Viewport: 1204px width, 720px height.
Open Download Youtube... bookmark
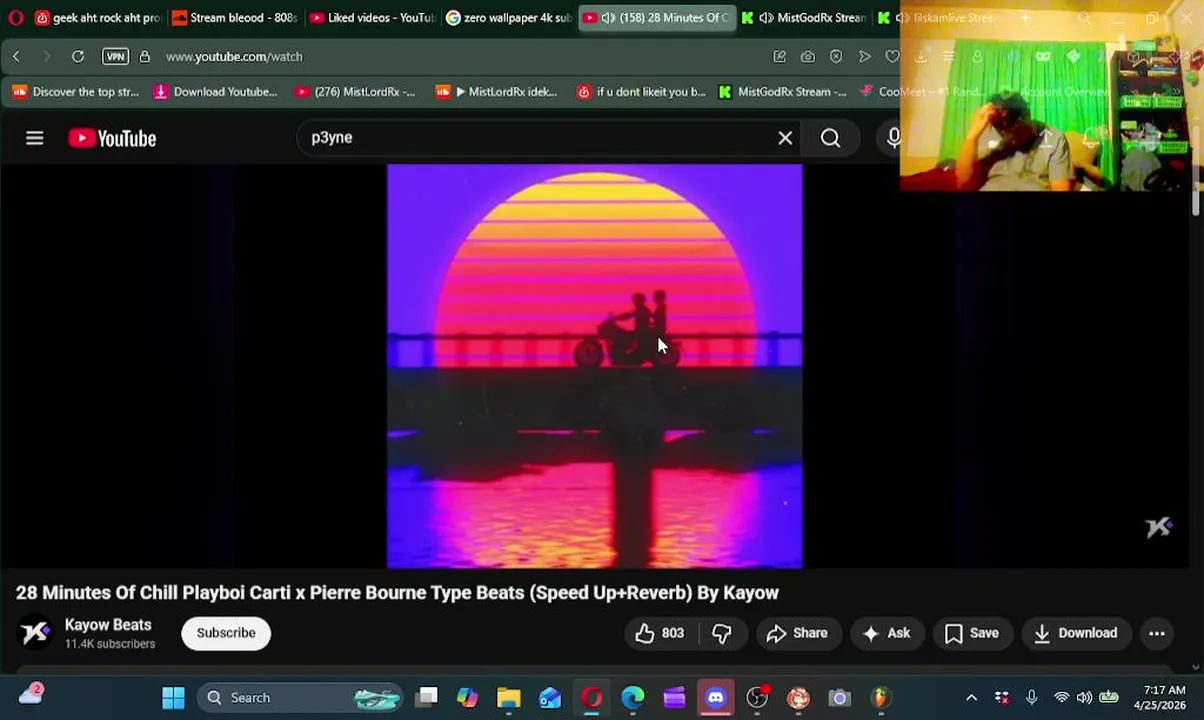pyautogui.click(x=216, y=92)
